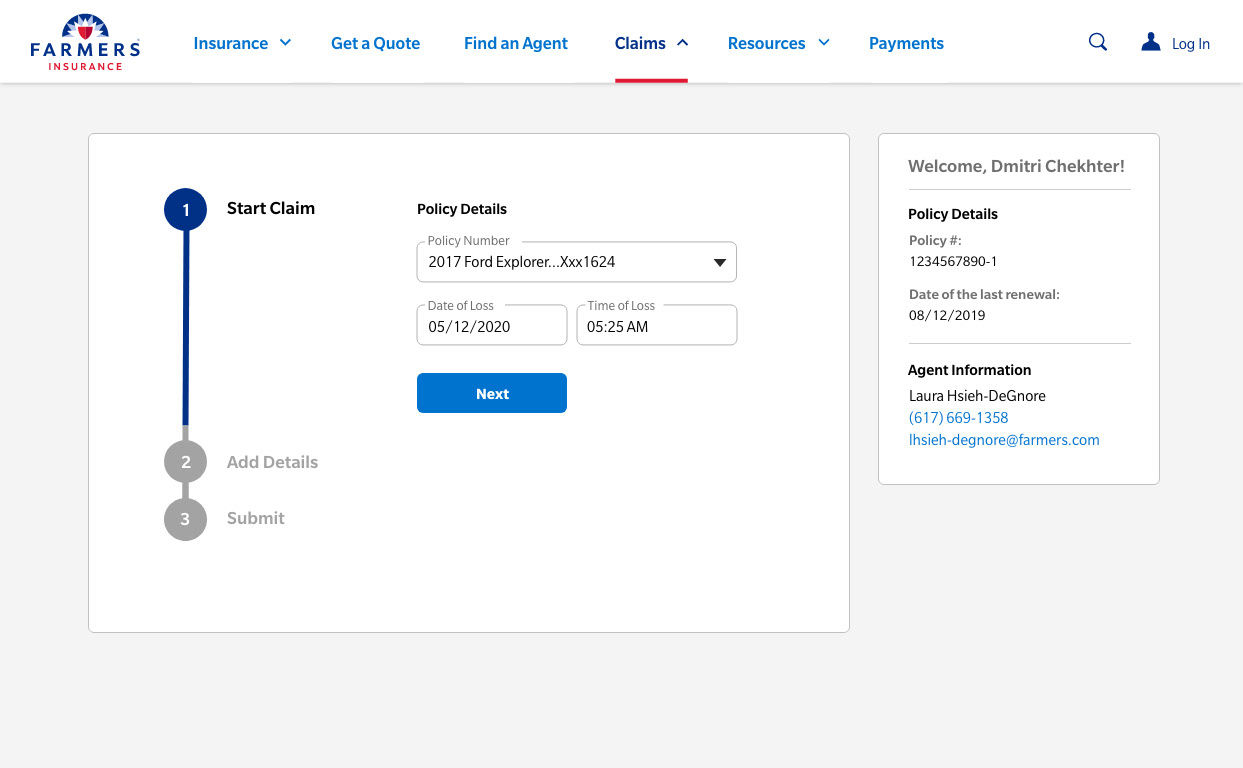
Task: Select step 3 circle indicator
Action: (185, 519)
